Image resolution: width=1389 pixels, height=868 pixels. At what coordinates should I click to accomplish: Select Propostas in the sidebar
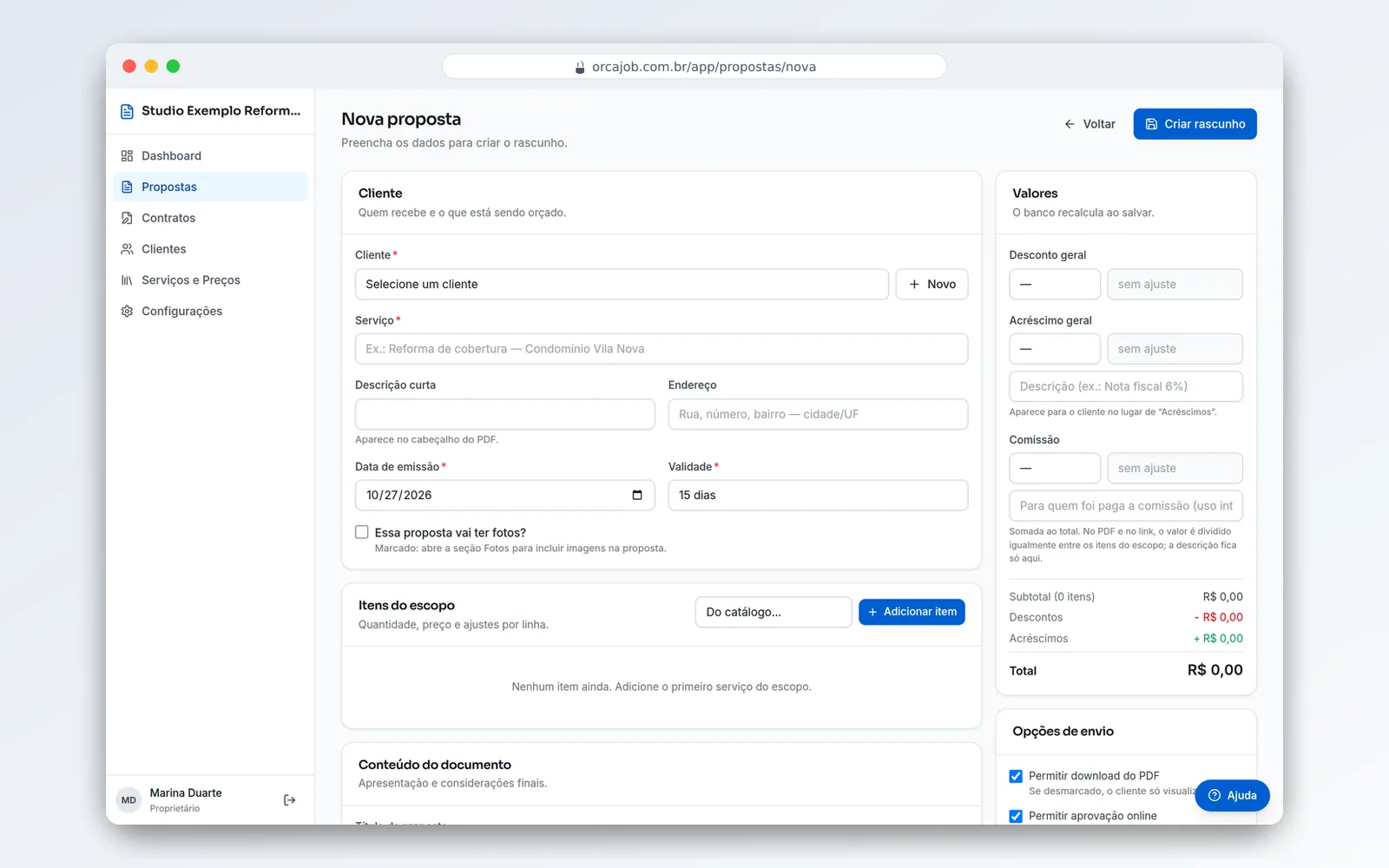[x=210, y=187]
